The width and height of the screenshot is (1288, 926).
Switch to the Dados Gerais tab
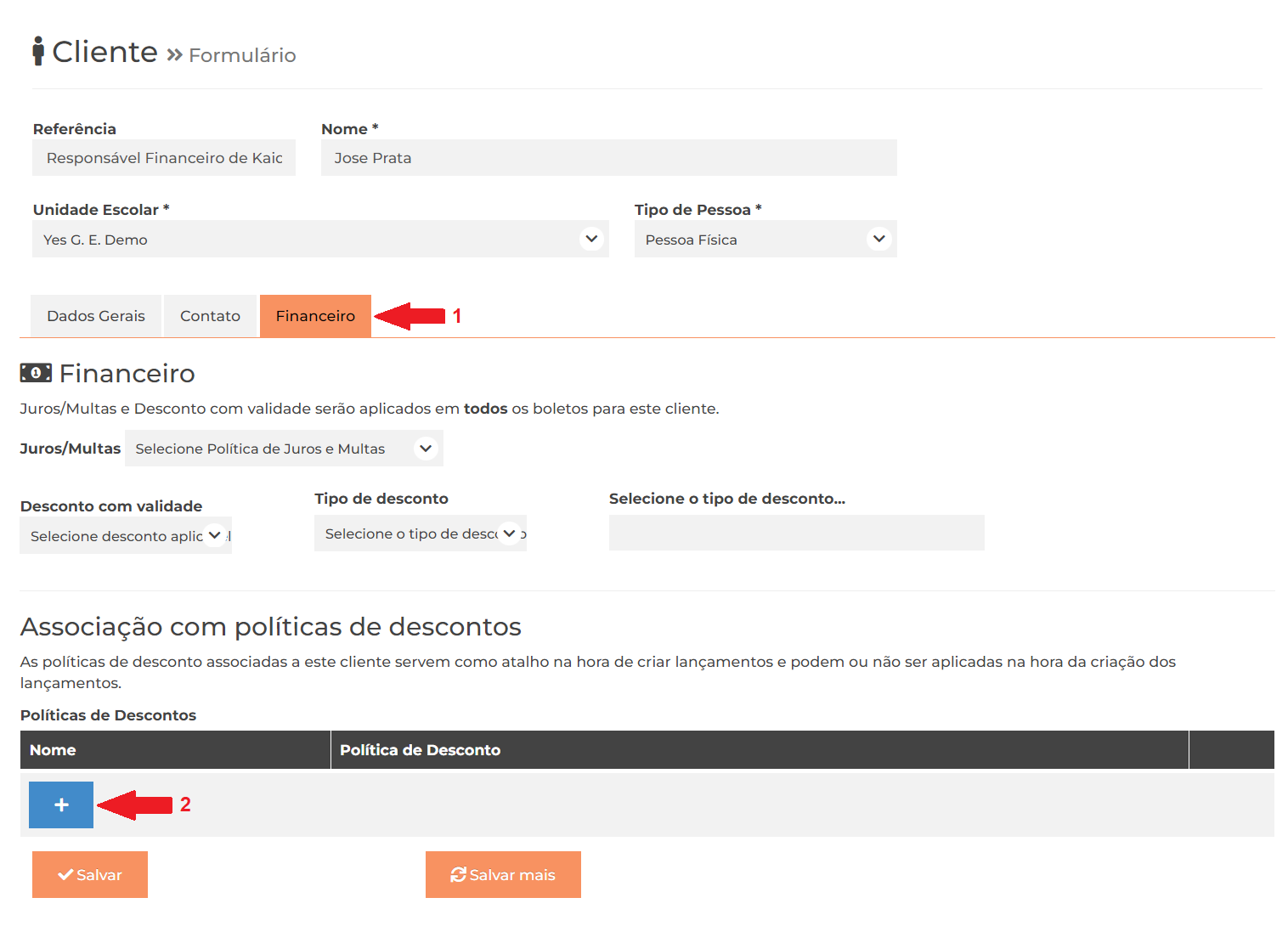point(96,316)
